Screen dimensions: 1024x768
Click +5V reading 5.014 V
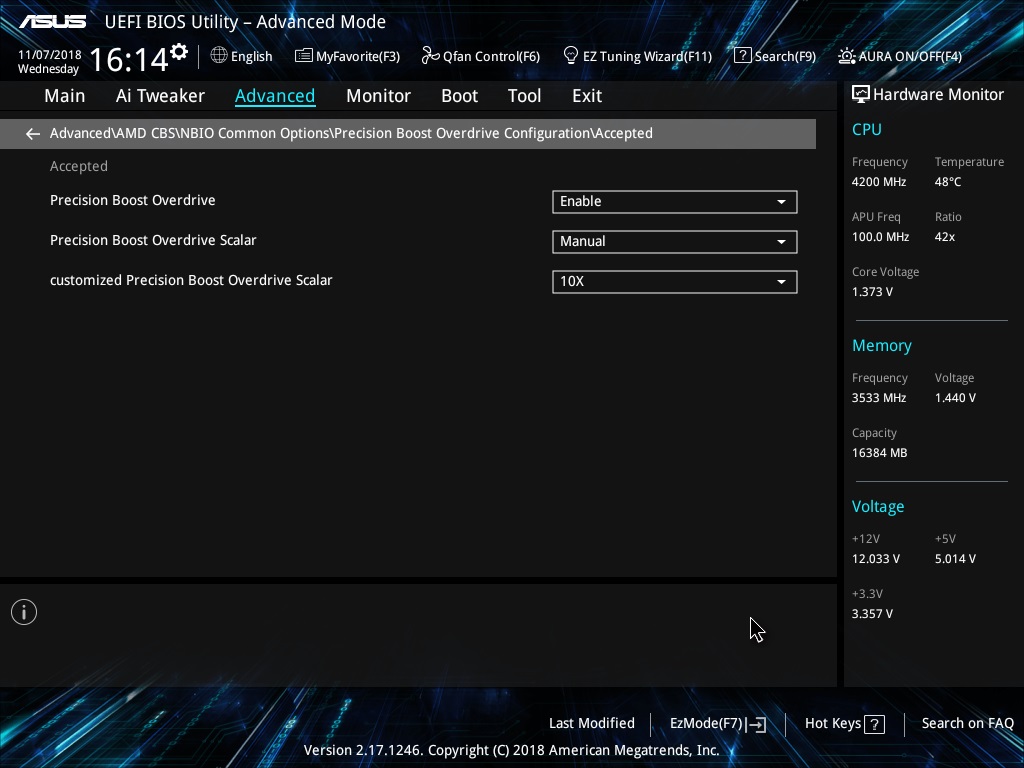(x=955, y=559)
